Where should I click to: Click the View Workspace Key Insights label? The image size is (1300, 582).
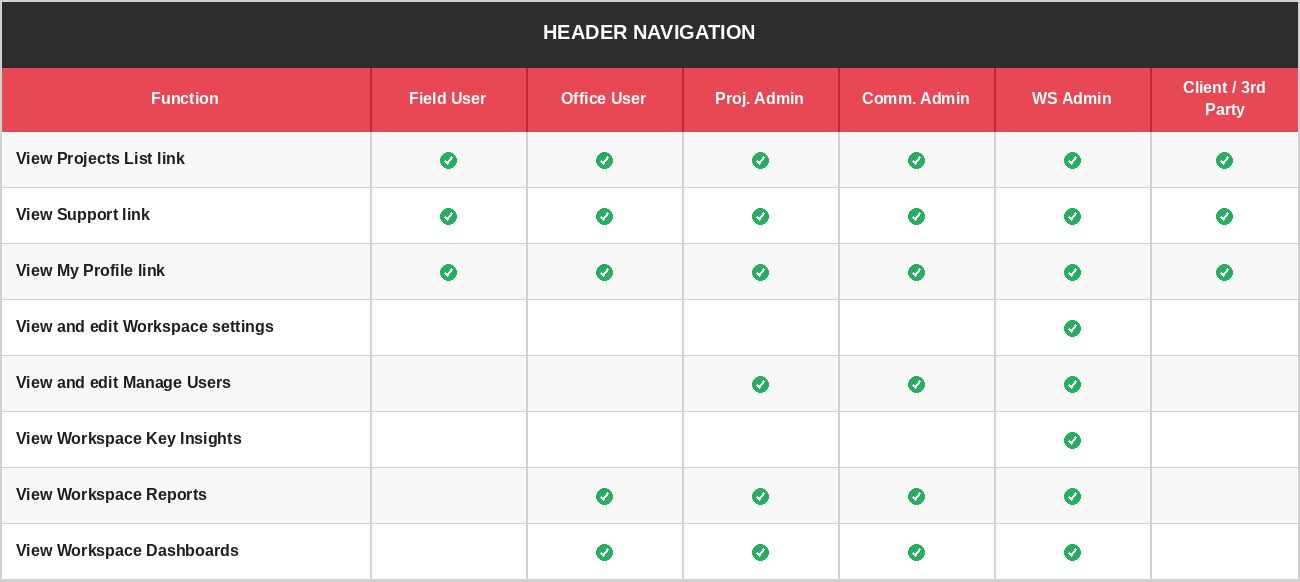(128, 439)
